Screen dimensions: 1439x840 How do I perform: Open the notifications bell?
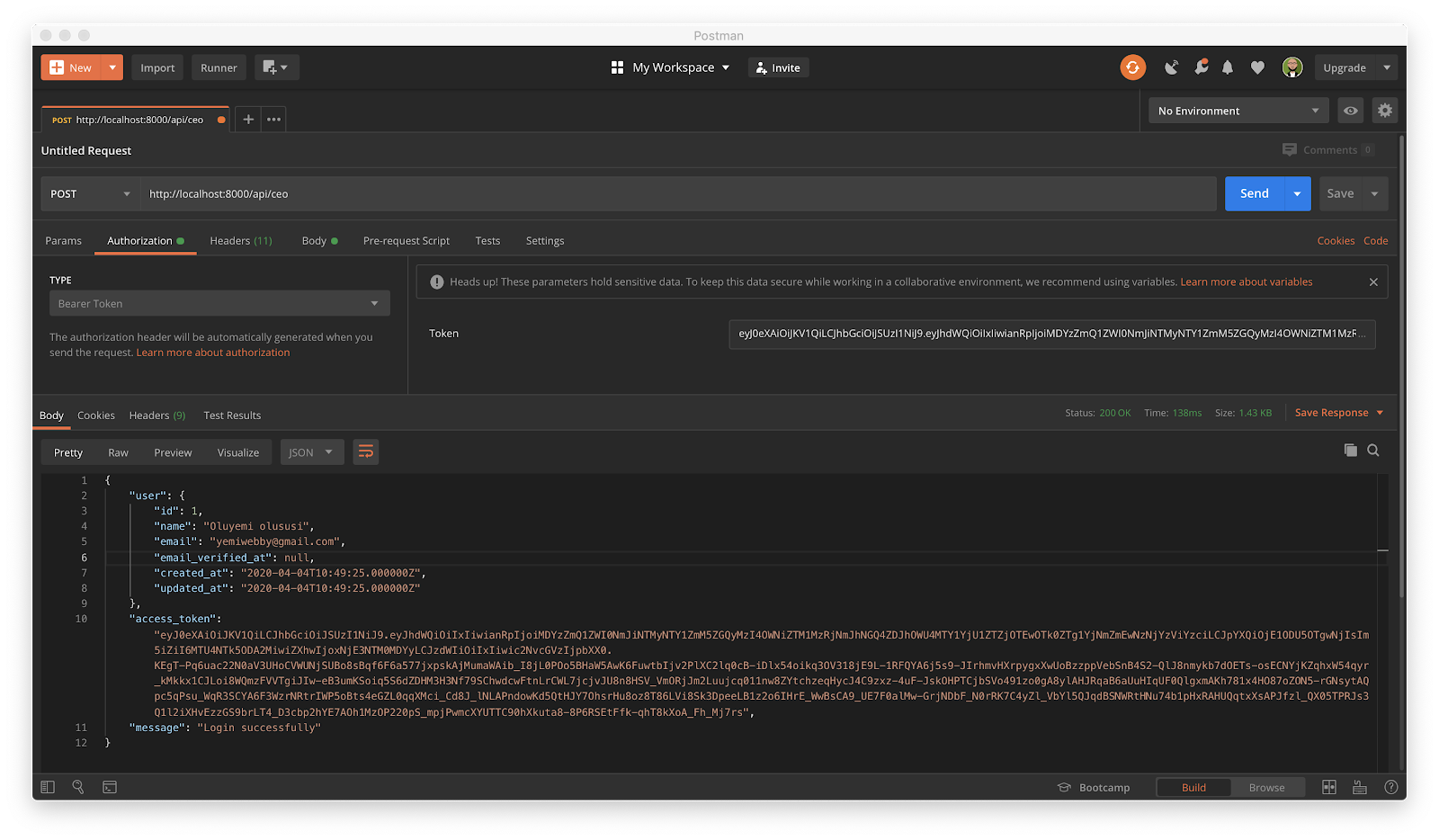coord(1228,67)
